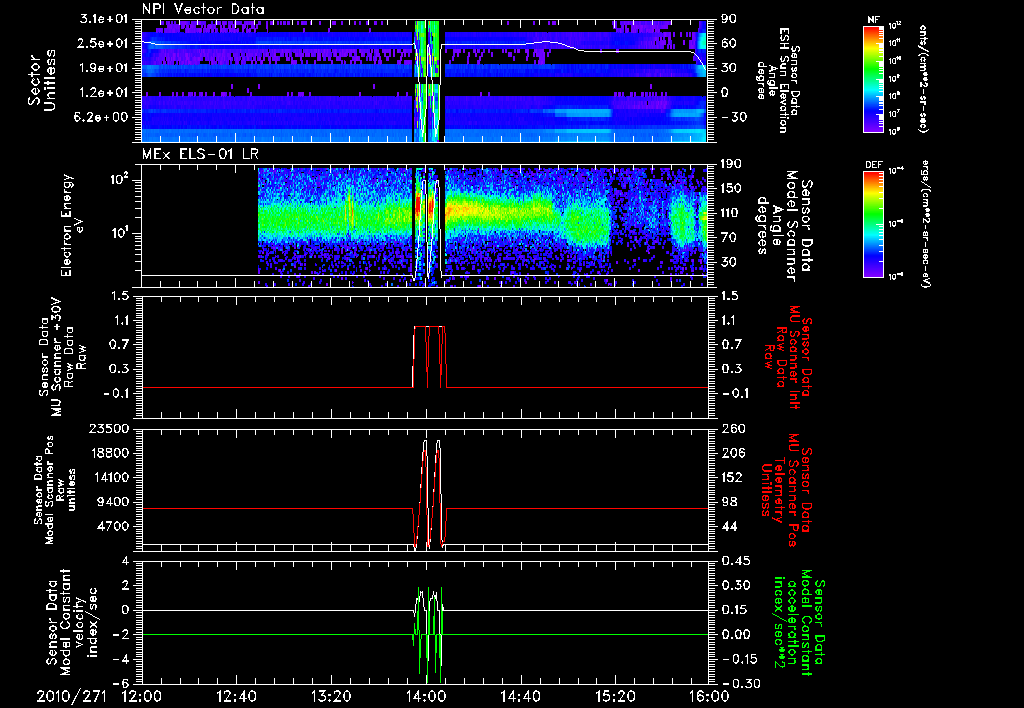Click the 0.45 acceleration tick label
This screenshot has width=1024, height=708.
[735, 561]
